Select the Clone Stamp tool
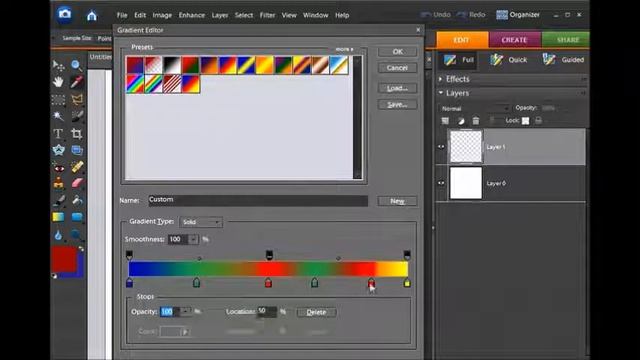This screenshot has width=640, height=360. click(58, 183)
